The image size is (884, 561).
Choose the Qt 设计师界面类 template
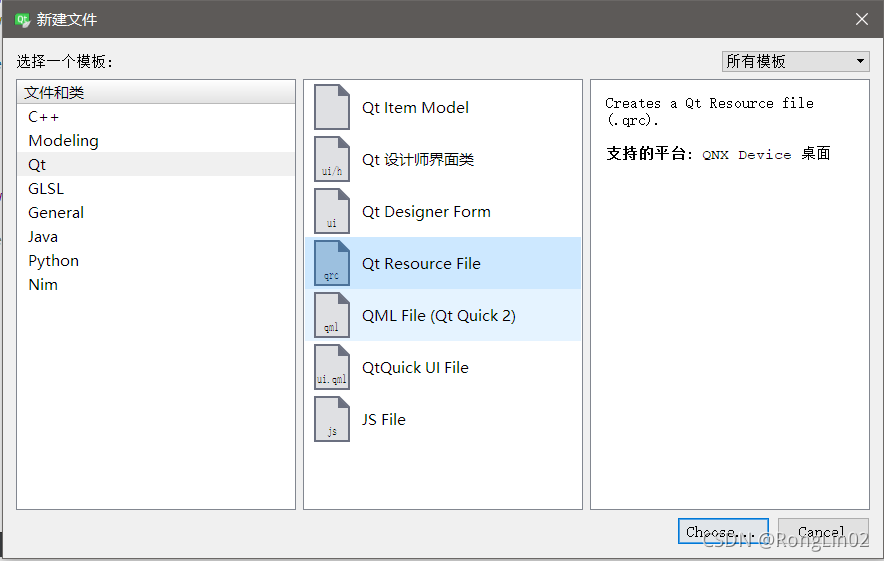(x=443, y=159)
